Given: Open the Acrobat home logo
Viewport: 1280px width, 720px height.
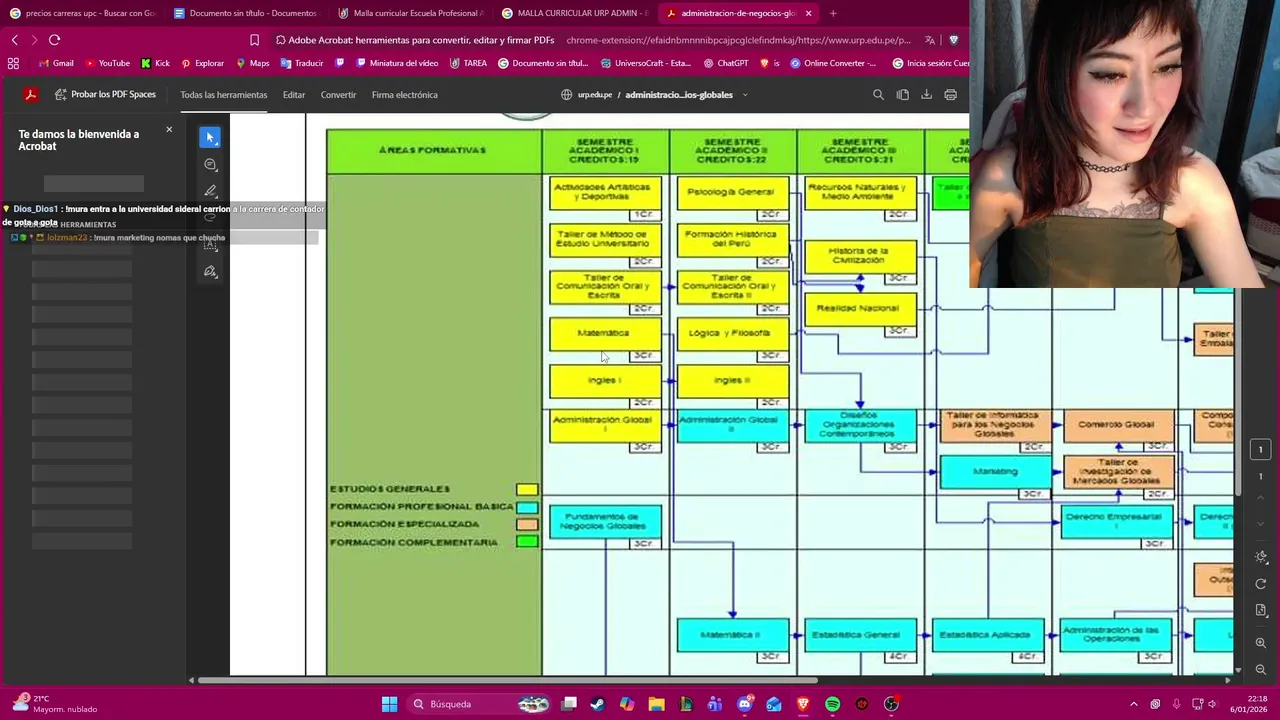Looking at the screenshot, I should 31,95.
